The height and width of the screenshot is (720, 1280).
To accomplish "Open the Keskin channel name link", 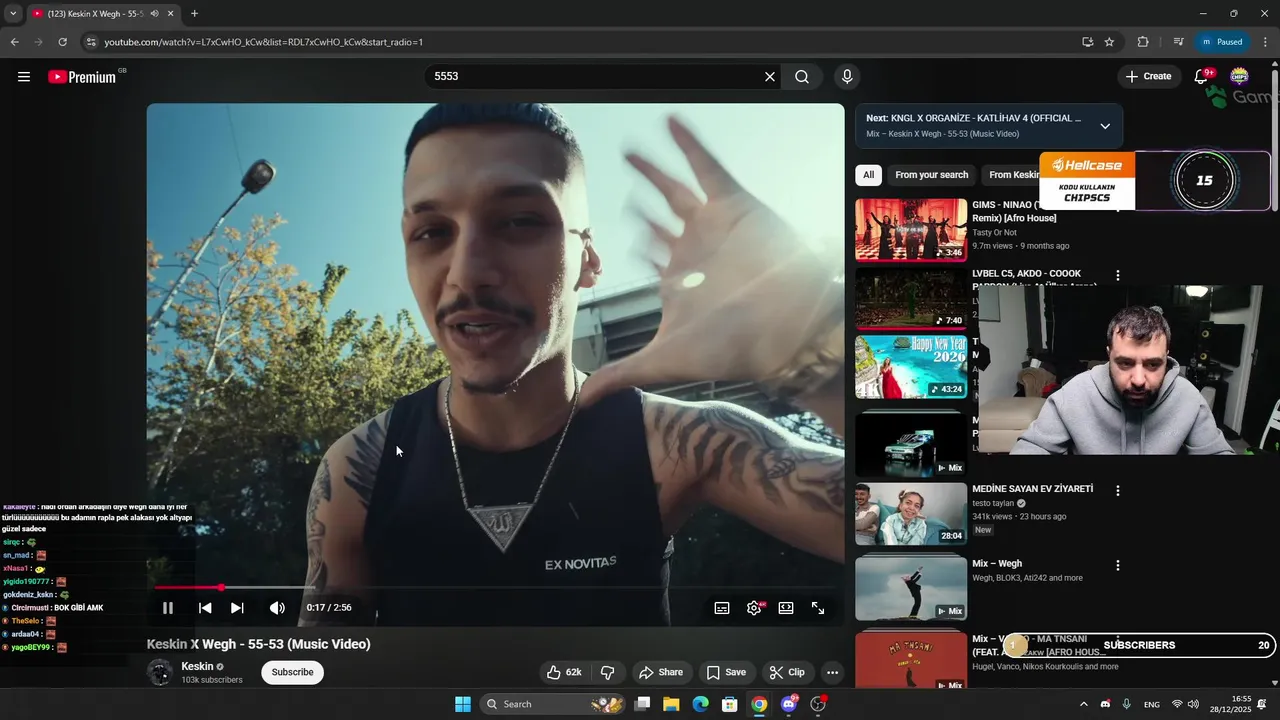I will [197, 666].
